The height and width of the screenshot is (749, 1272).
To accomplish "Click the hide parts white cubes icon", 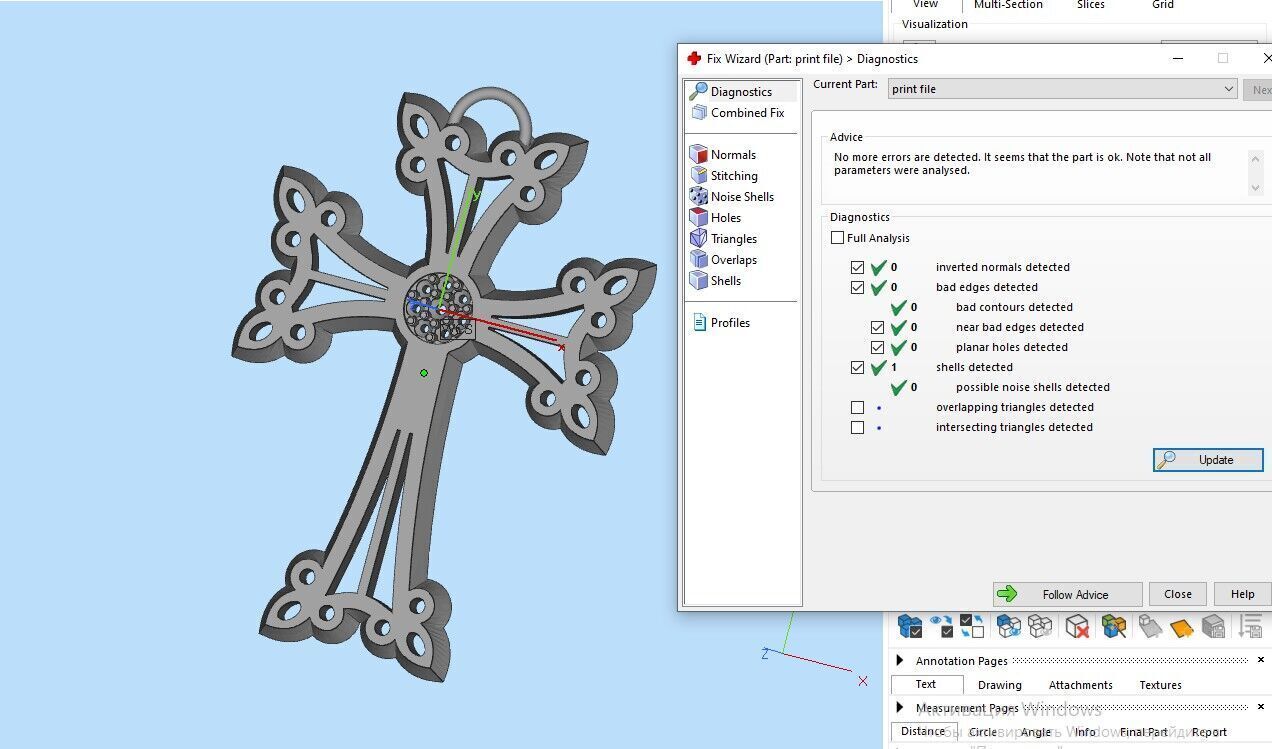I will tap(1040, 626).
